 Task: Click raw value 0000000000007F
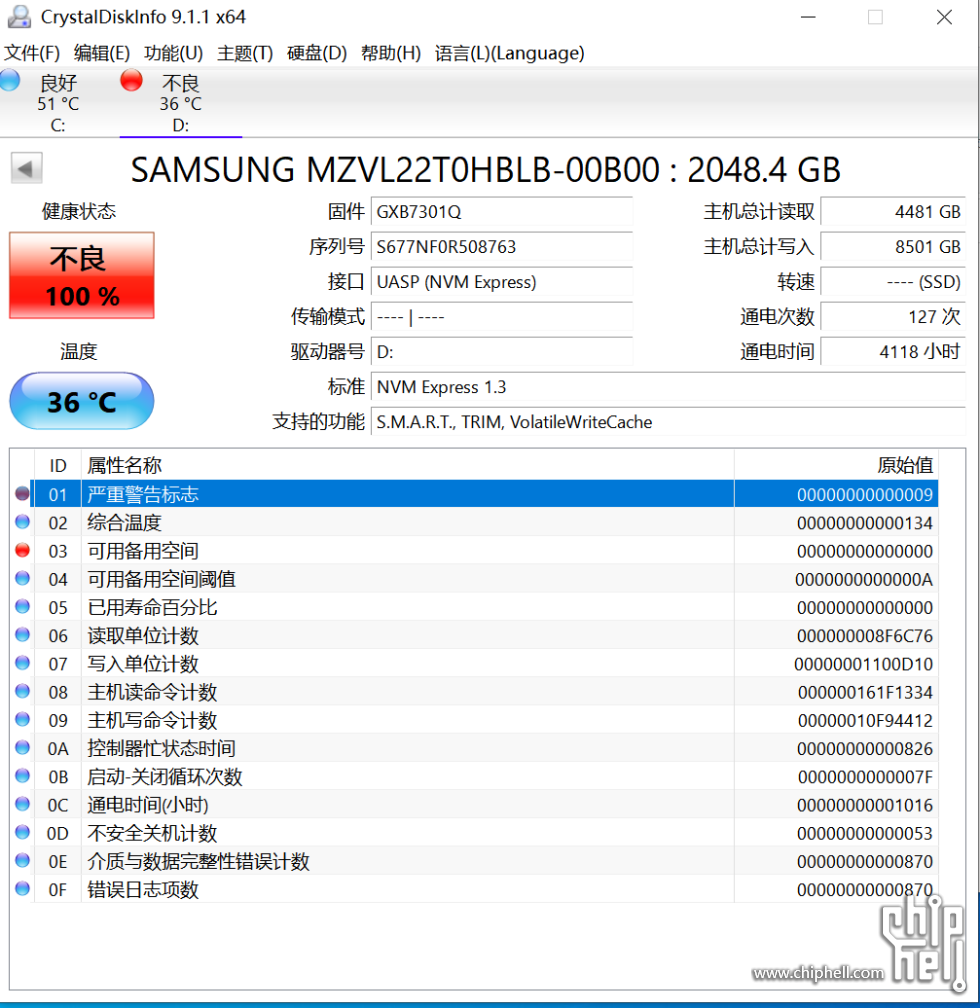point(866,777)
